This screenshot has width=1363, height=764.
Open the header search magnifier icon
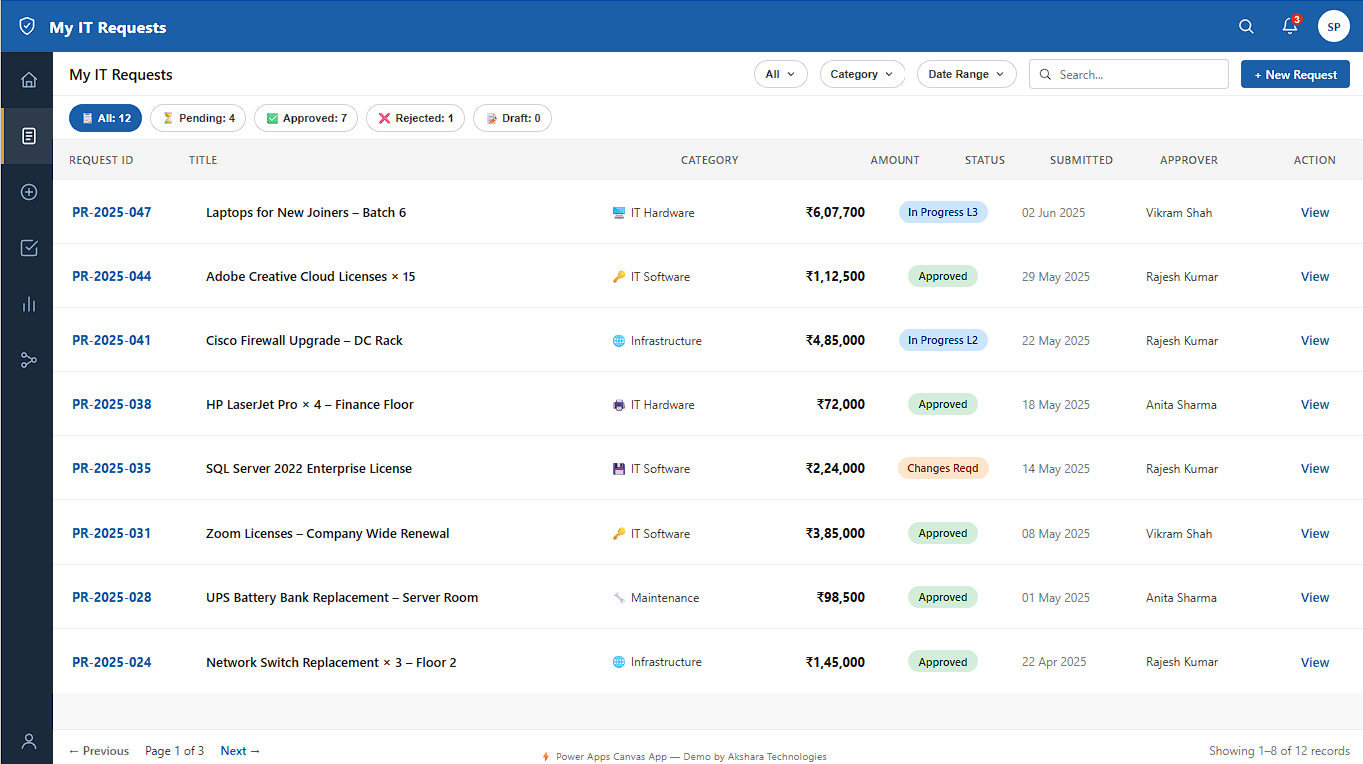pyautogui.click(x=1246, y=27)
